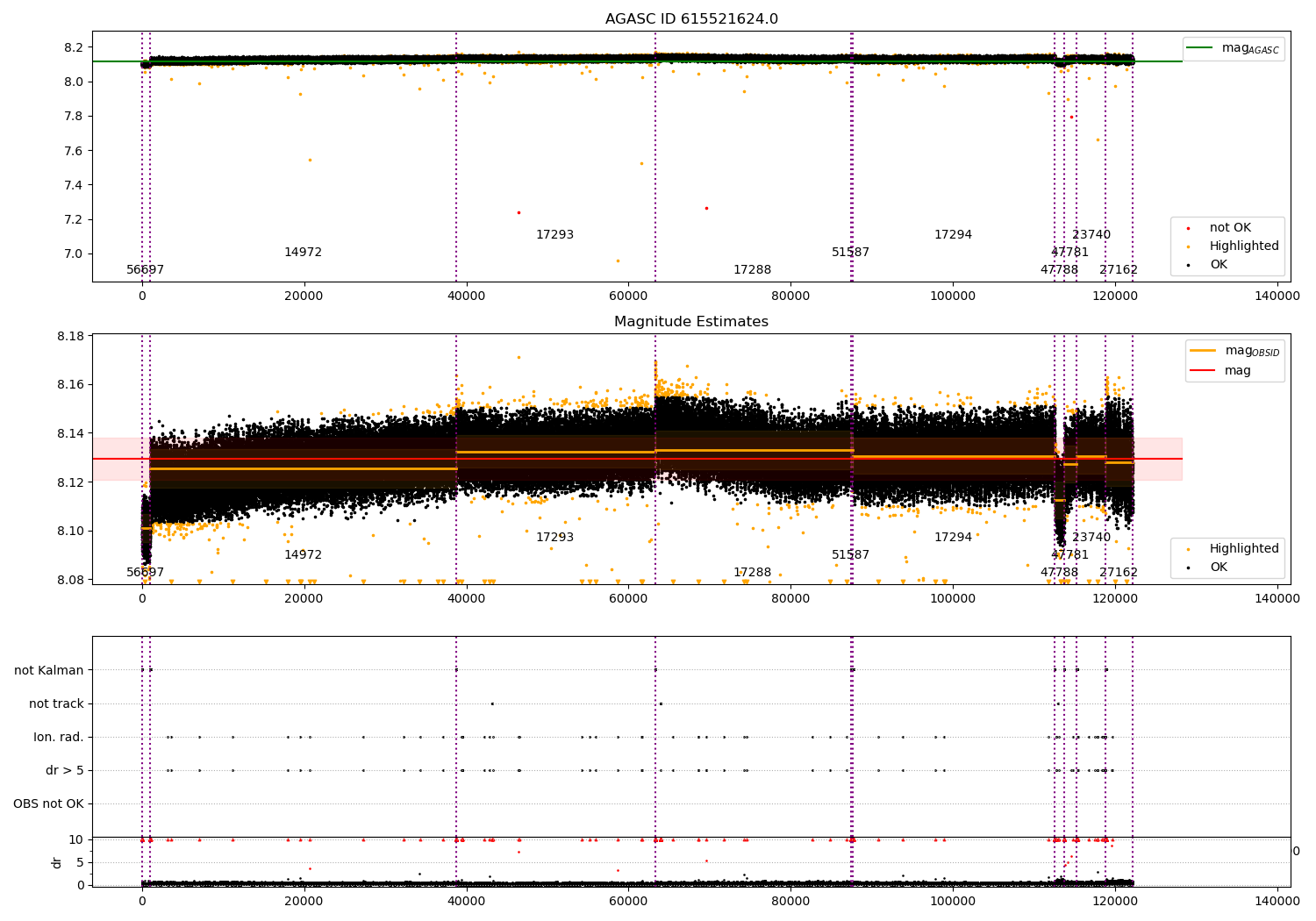Click obsid label 27162 in top plot
Viewport: 1316px width, 921px height.
[x=1119, y=270]
